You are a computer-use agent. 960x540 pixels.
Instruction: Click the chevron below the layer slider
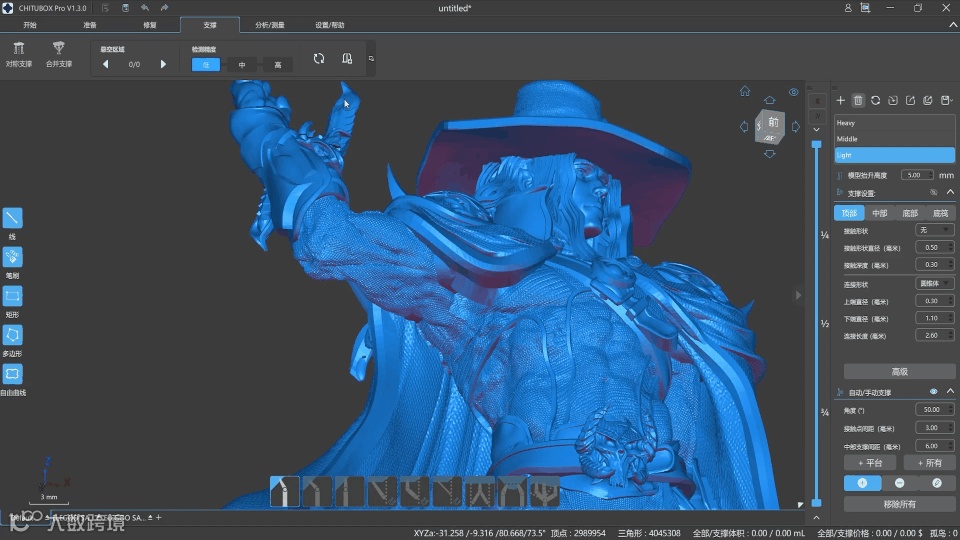pos(816,518)
